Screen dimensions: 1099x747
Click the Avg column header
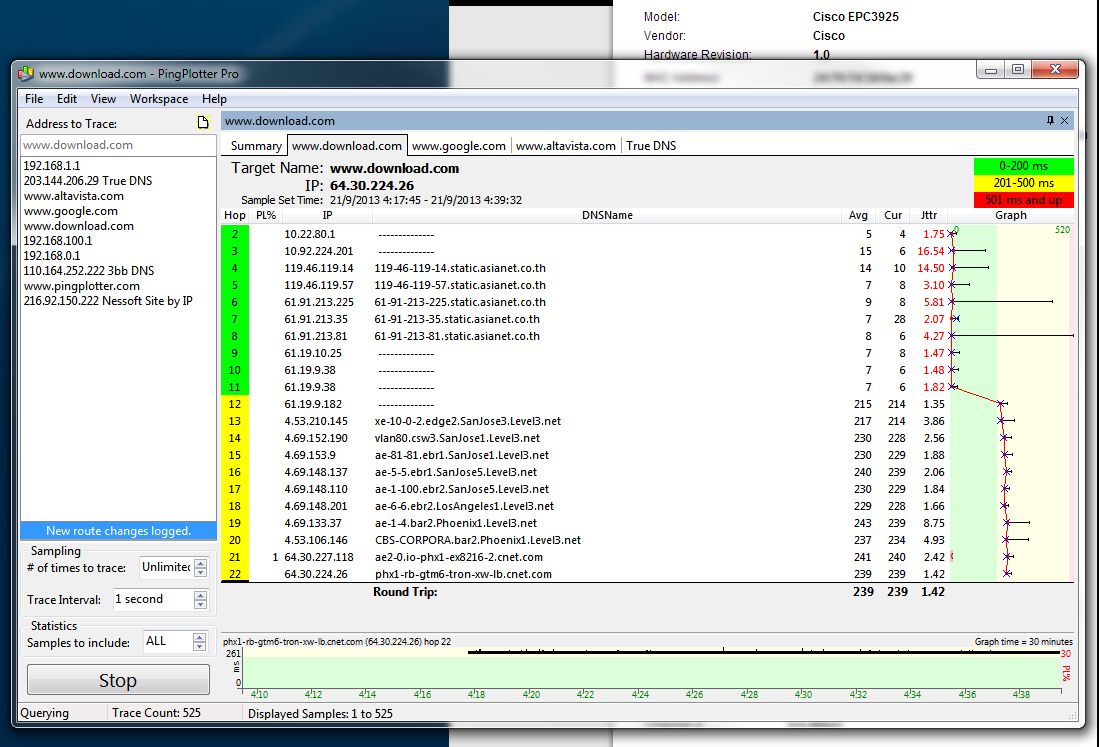858,215
